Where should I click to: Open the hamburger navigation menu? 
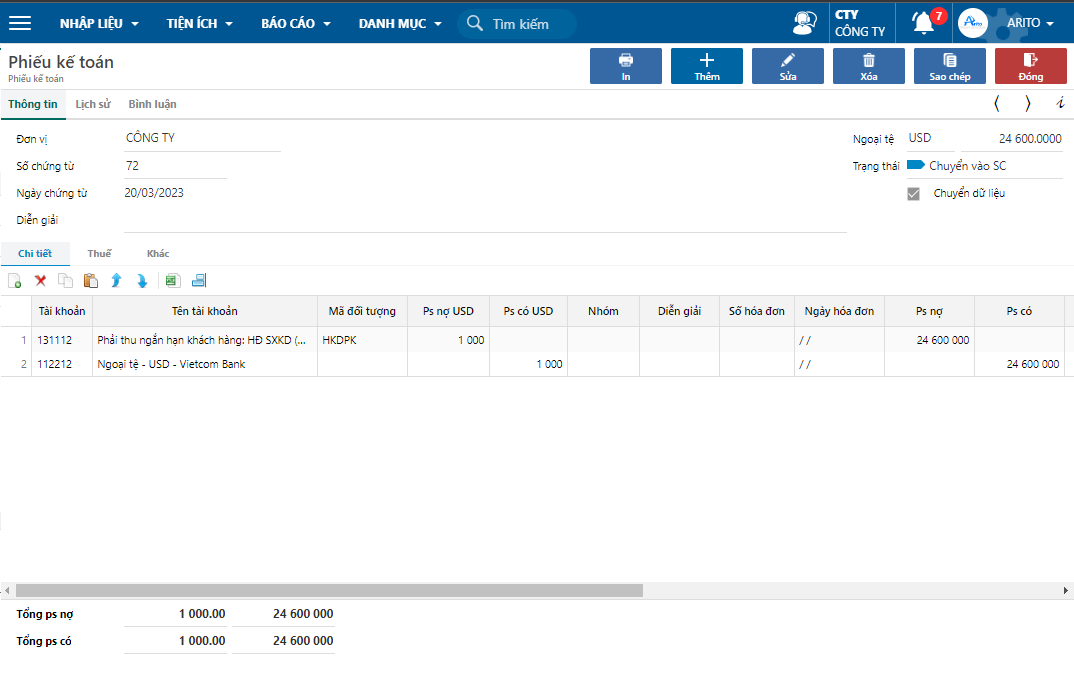pyautogui.click(x=20, y=23)
